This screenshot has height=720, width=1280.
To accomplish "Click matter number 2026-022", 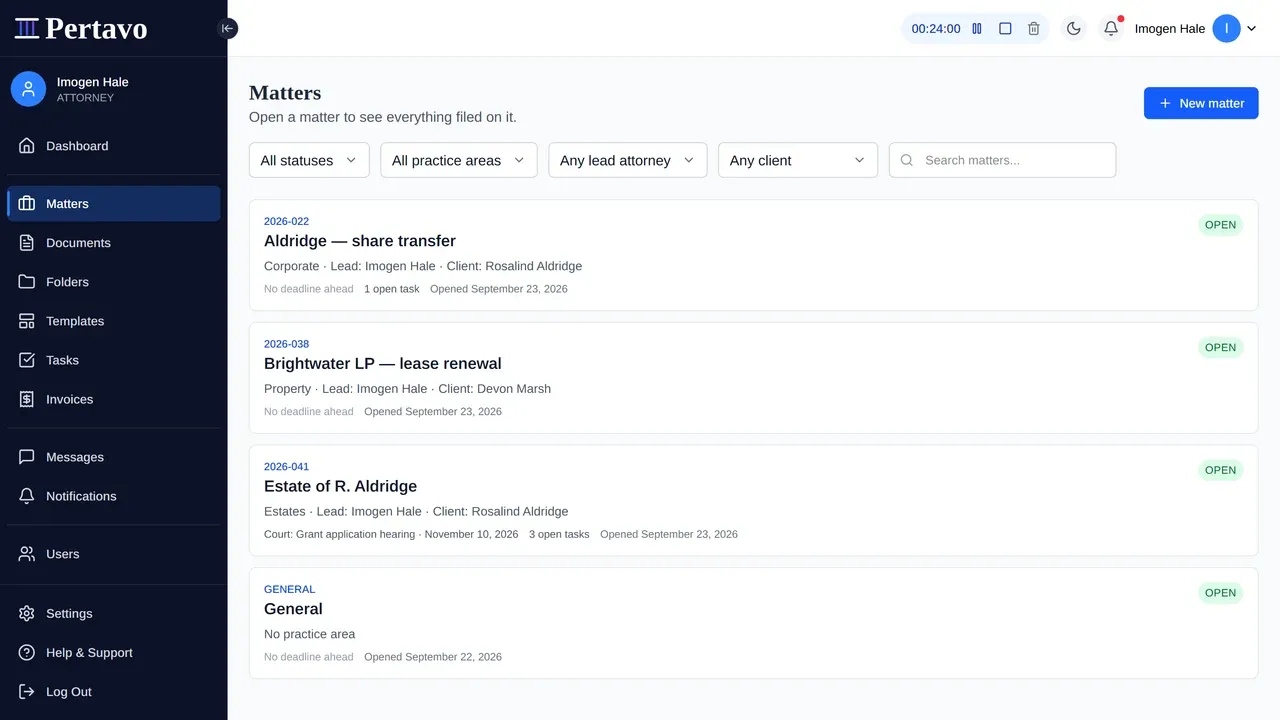I will tap(286, 221).
